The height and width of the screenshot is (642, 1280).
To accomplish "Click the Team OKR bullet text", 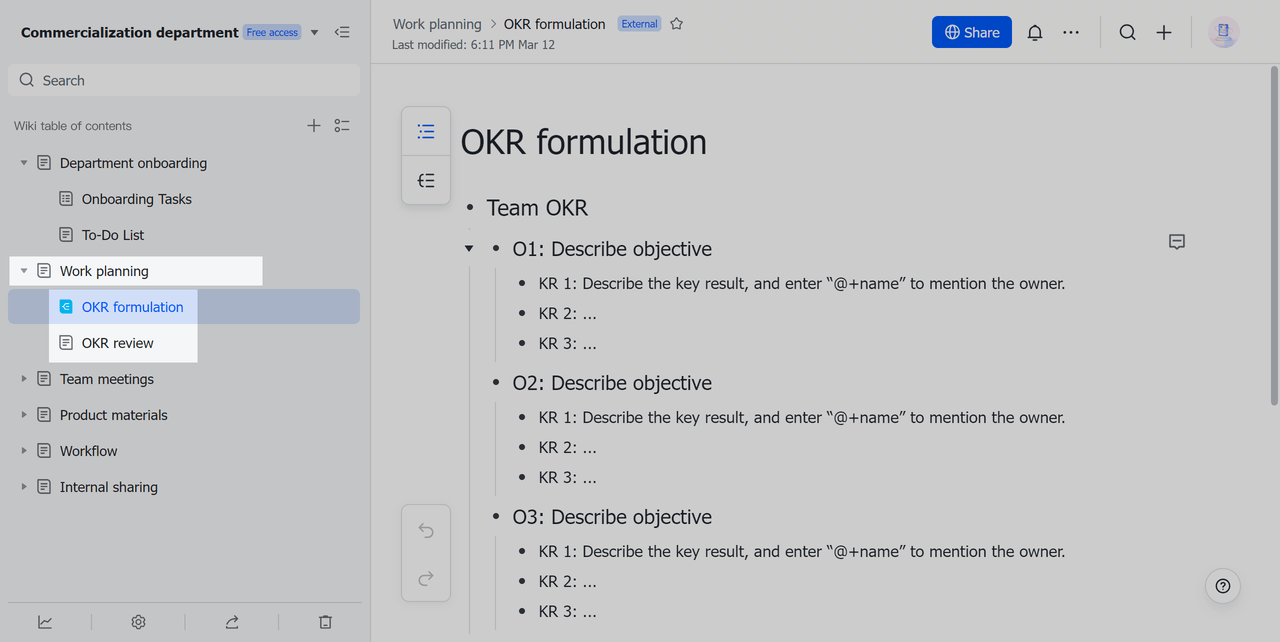I will tap(537, 208).
